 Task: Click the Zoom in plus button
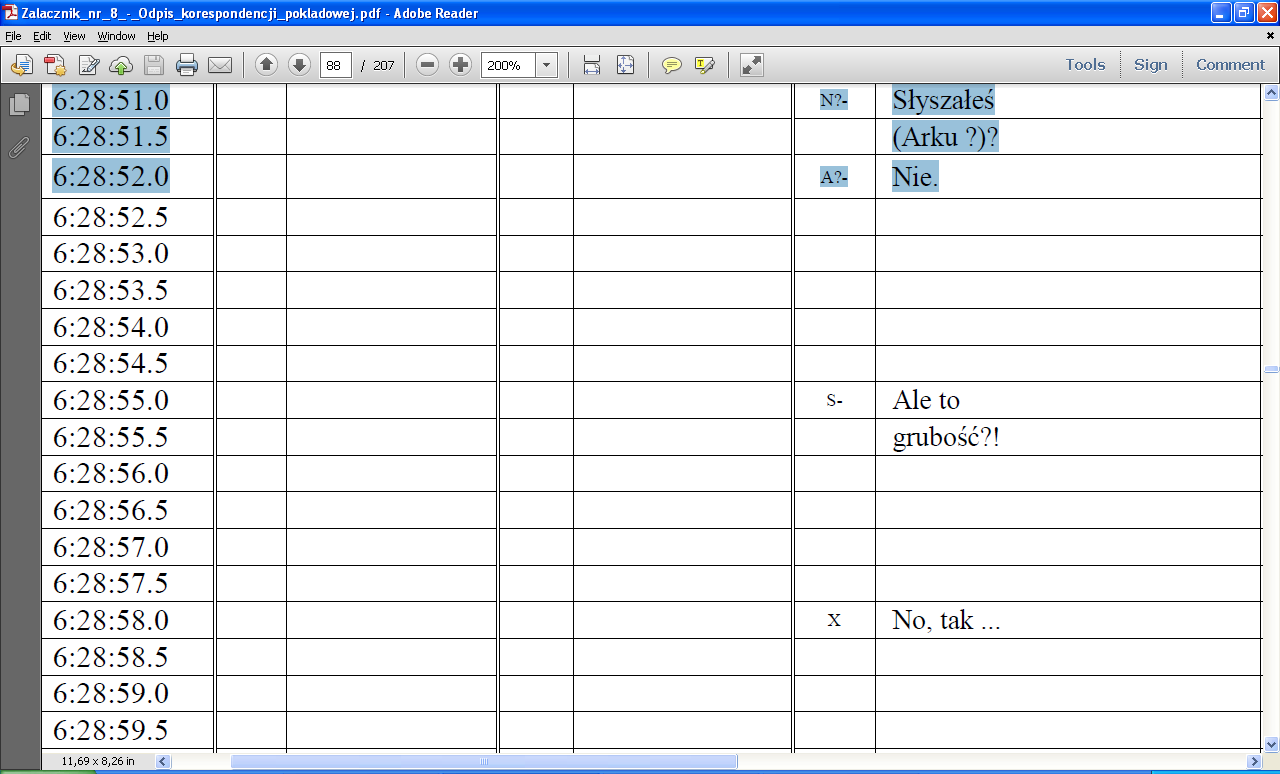click(460, 65)
